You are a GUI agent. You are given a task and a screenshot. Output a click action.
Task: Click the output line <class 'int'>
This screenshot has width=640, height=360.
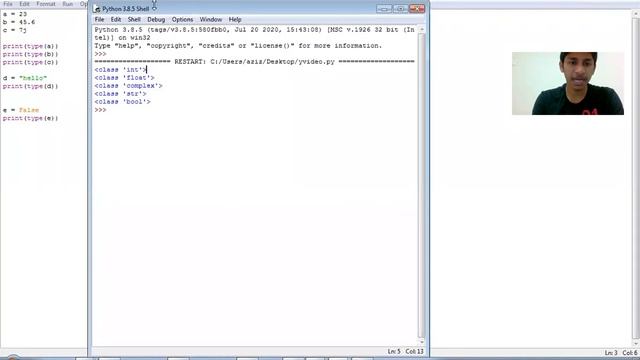click(120, 70)
